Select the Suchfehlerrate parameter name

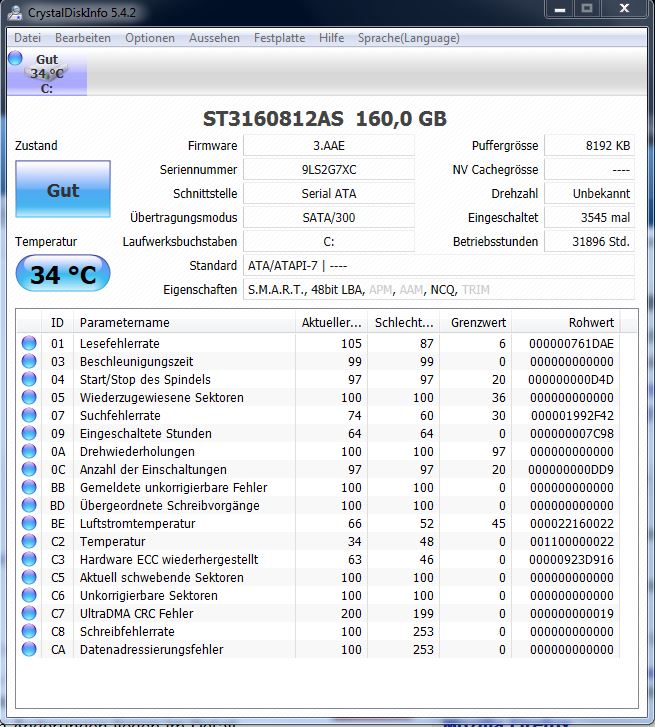pos(120,415)
